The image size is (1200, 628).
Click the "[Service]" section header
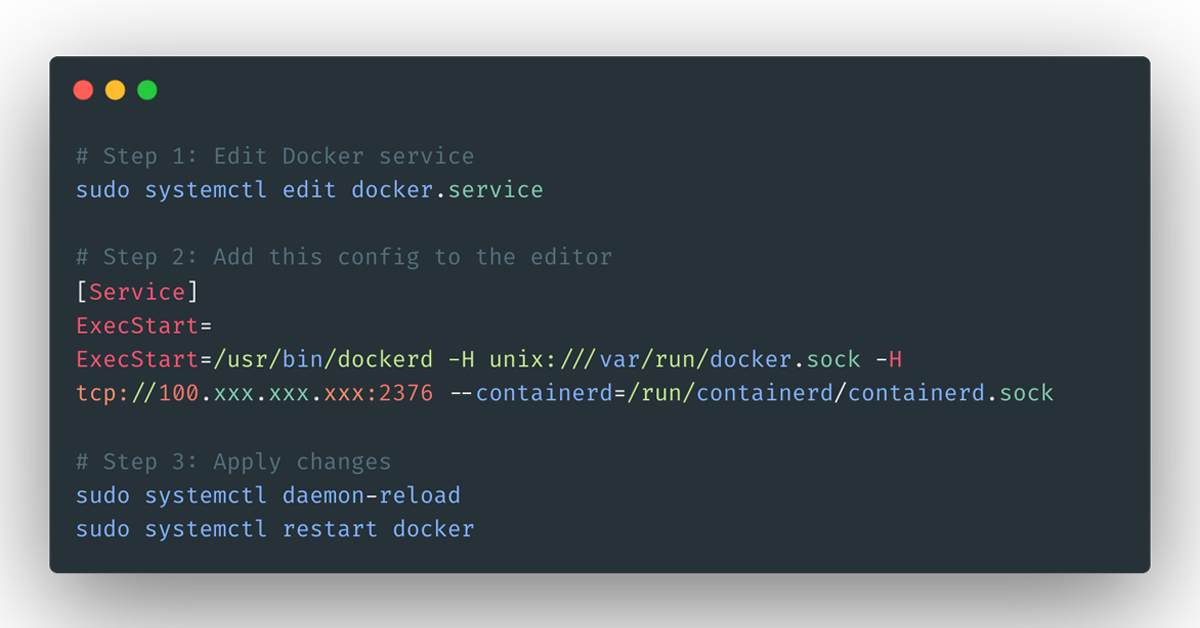click(x=137, y=292)
